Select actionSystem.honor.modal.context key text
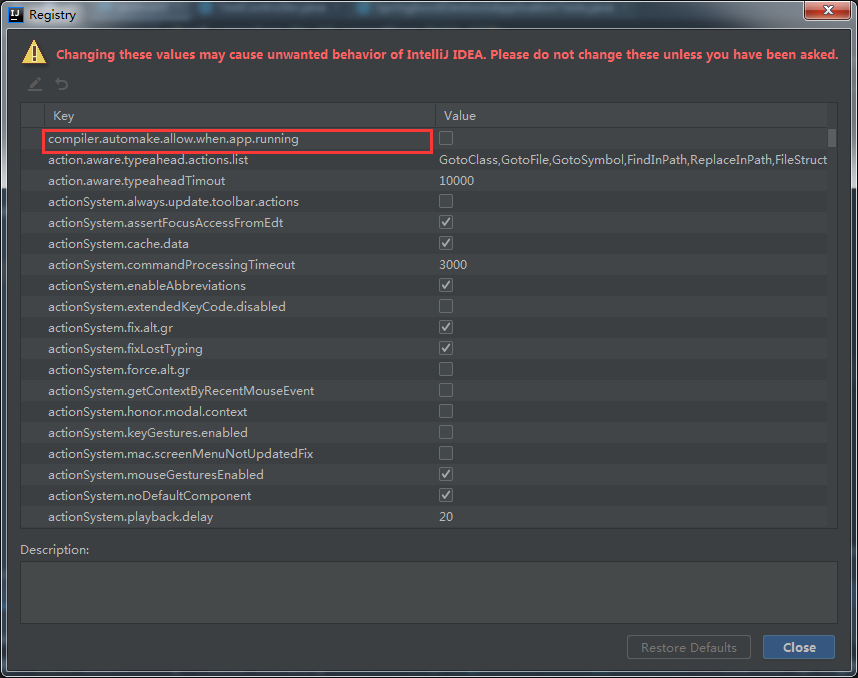858x678 pixels. (147, 412)
